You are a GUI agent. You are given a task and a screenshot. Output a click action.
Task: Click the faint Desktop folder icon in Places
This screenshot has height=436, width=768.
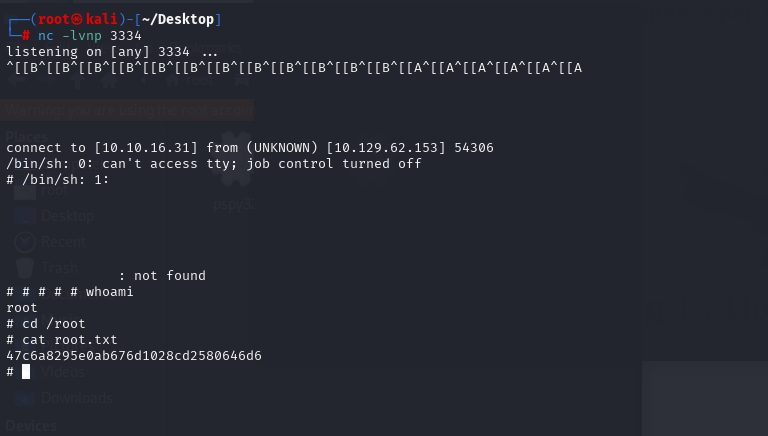(24, 216)
